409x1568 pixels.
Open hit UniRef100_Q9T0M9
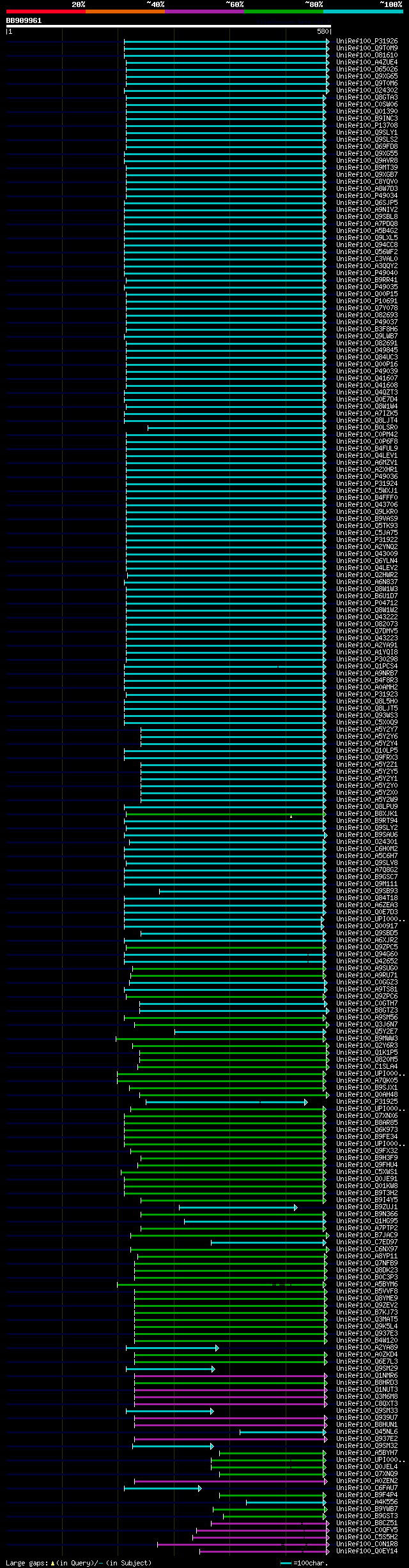[x=367, y=49]
